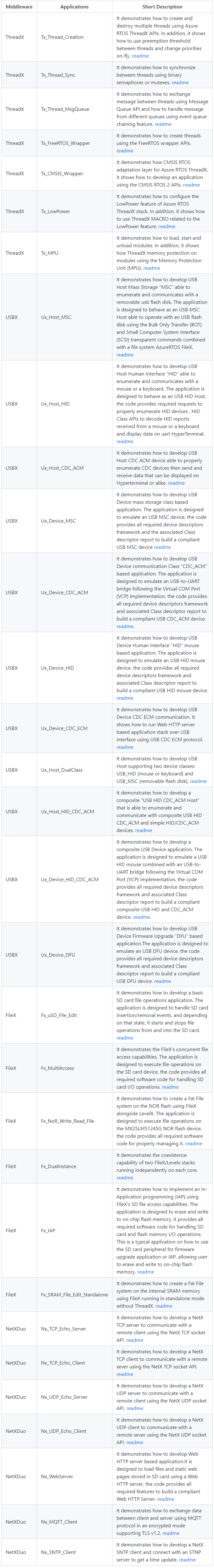This screenshot has height=1568, width=214.
Task: Follow the Ux_Host_CDC_ACM readme link
Action: (176, 483)
